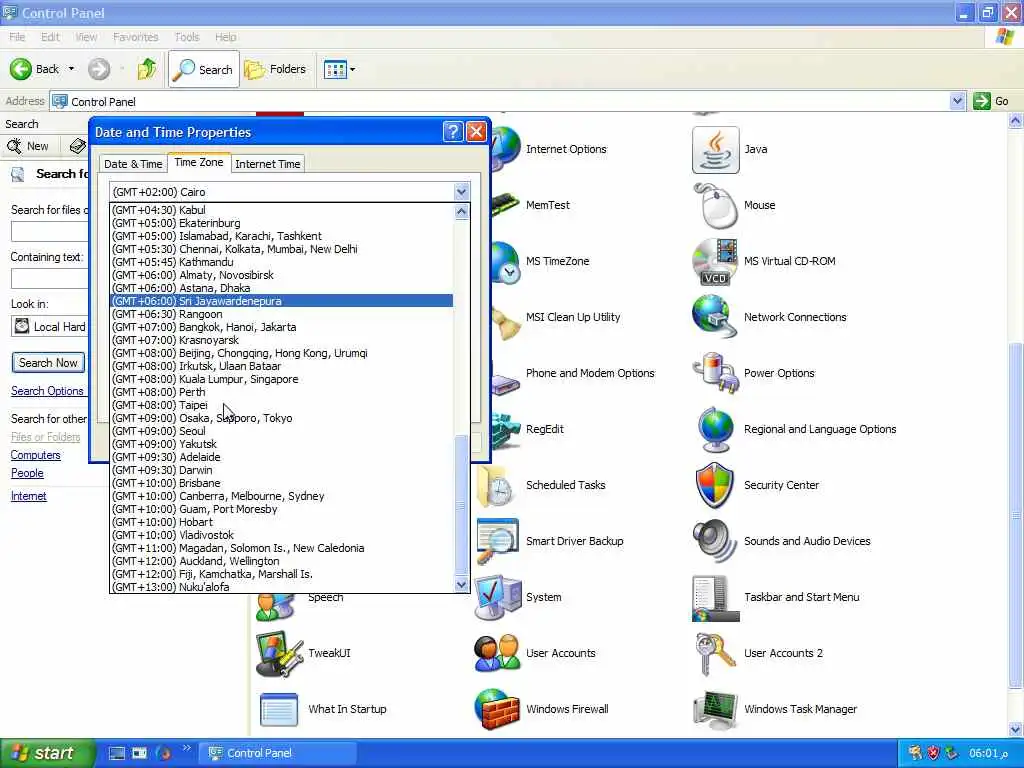Screen dimensions: 1024x768
Task: Open MS Virtual CD-ROM icon
Action: click(716, 262)
